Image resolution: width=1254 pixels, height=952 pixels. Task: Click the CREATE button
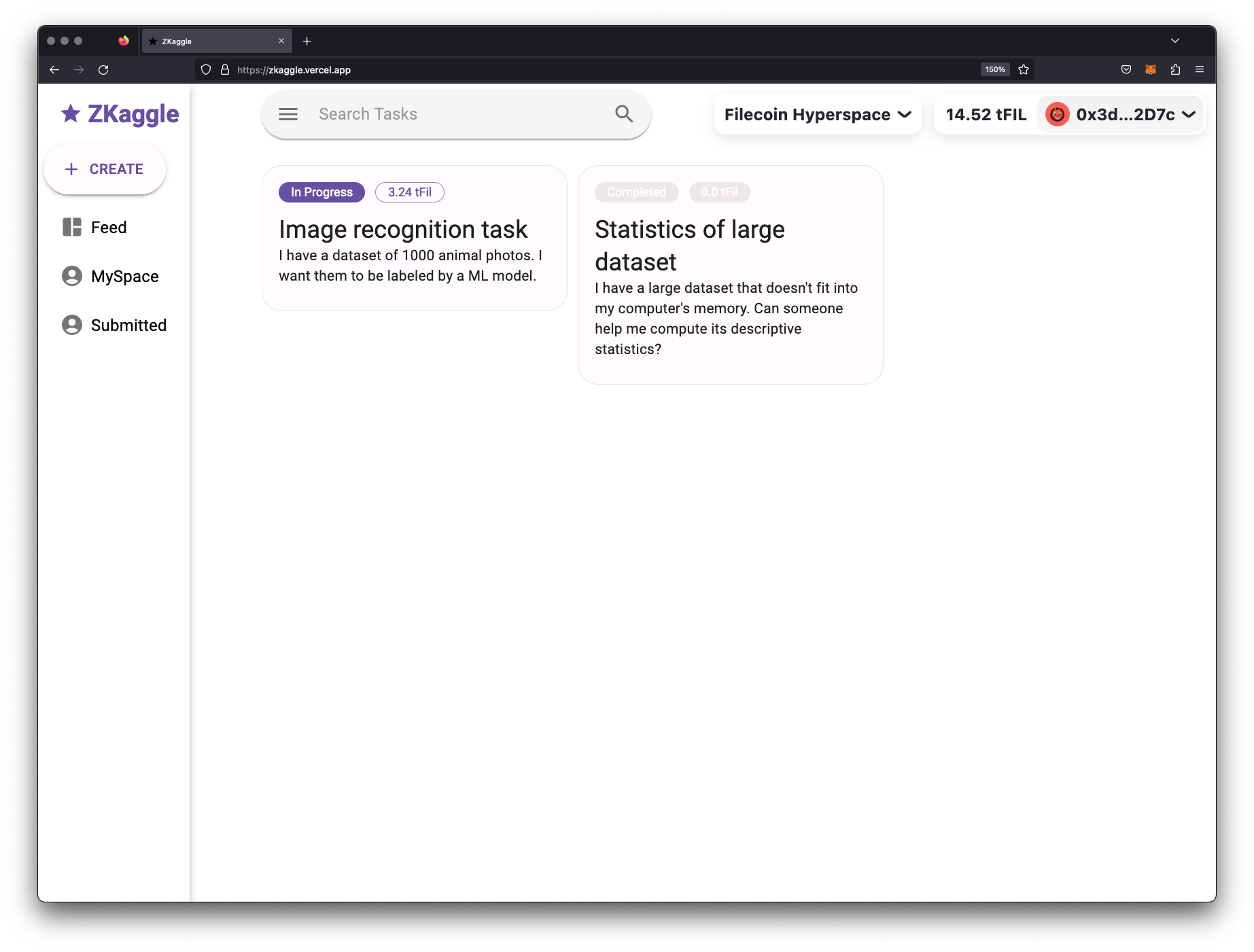(105, 169)
